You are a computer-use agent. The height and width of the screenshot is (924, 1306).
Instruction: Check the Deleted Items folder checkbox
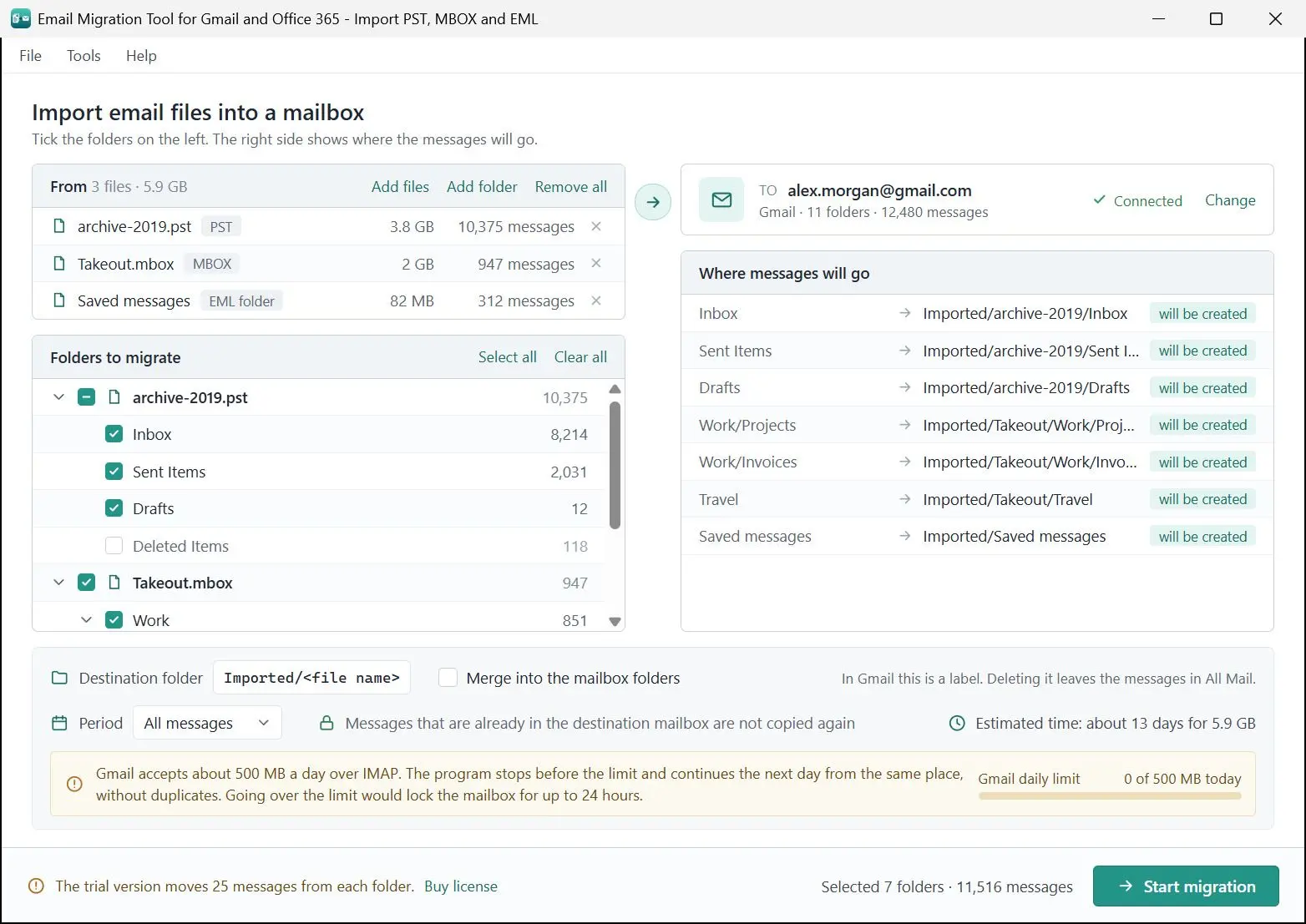tap(114, 546)
